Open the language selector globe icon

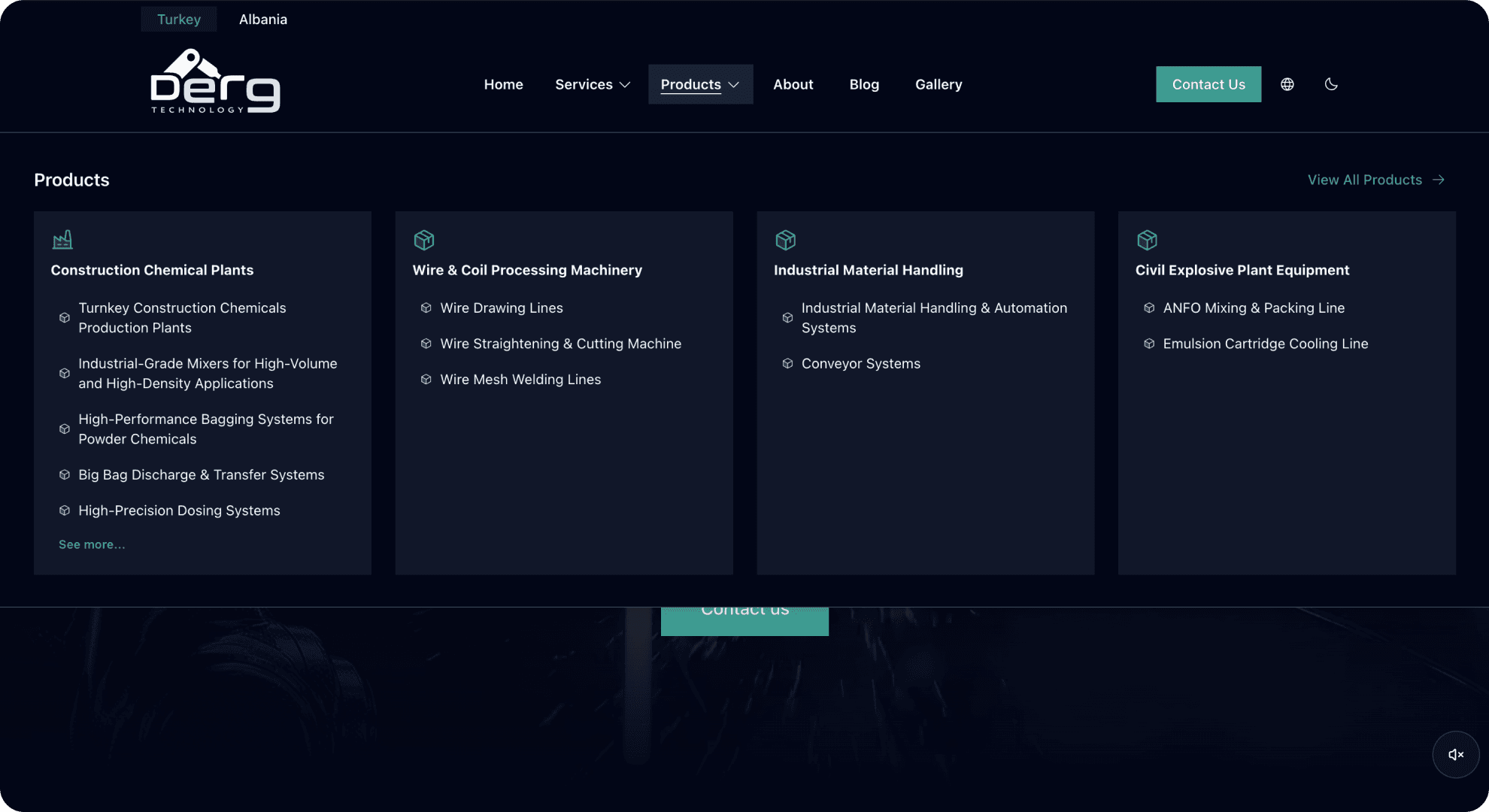(x=1287, y=84)
